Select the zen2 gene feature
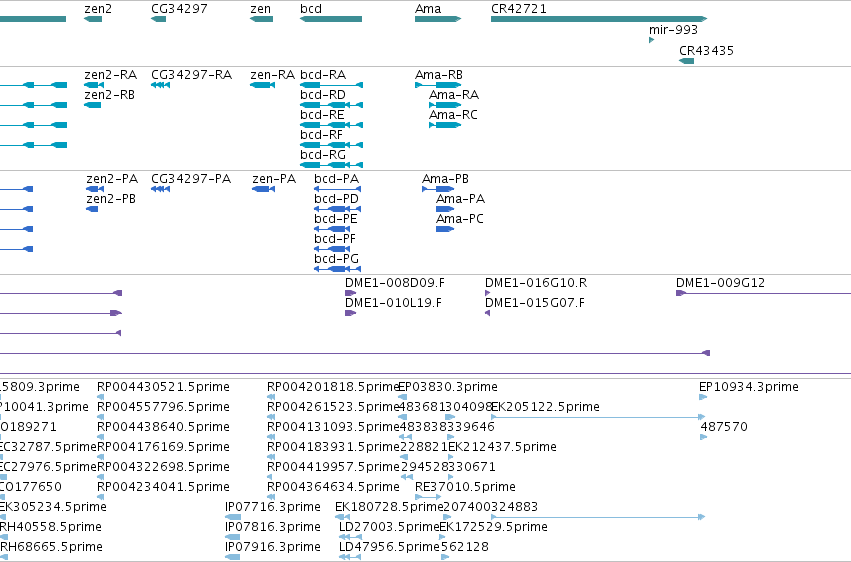 93,19
